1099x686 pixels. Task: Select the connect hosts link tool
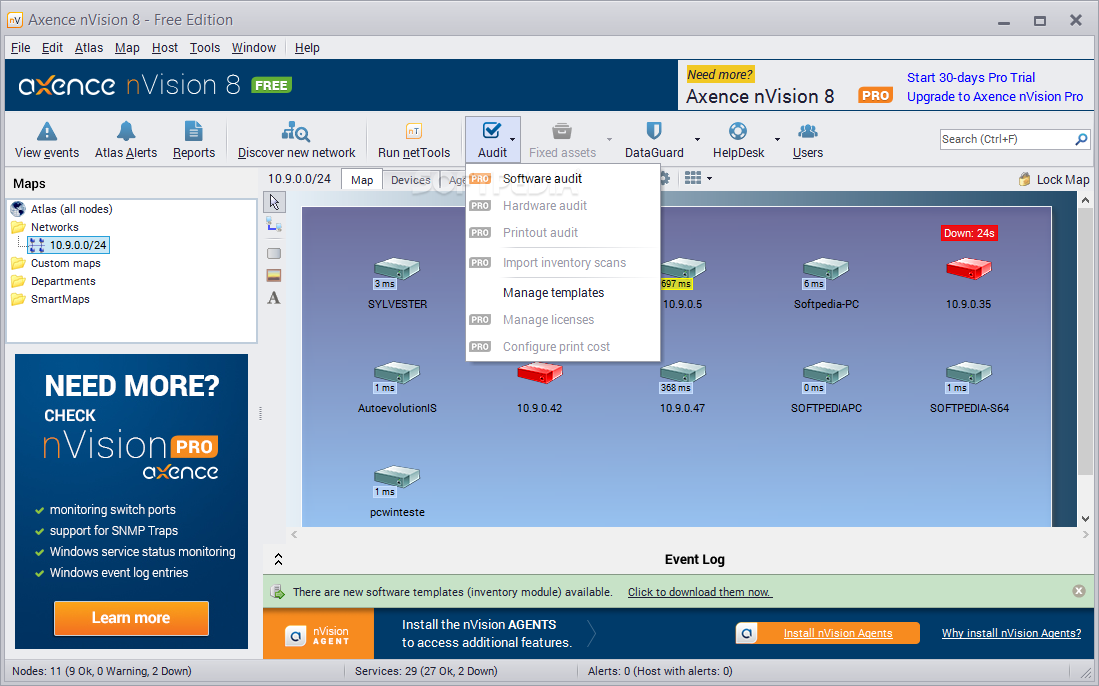pos(274,225)
